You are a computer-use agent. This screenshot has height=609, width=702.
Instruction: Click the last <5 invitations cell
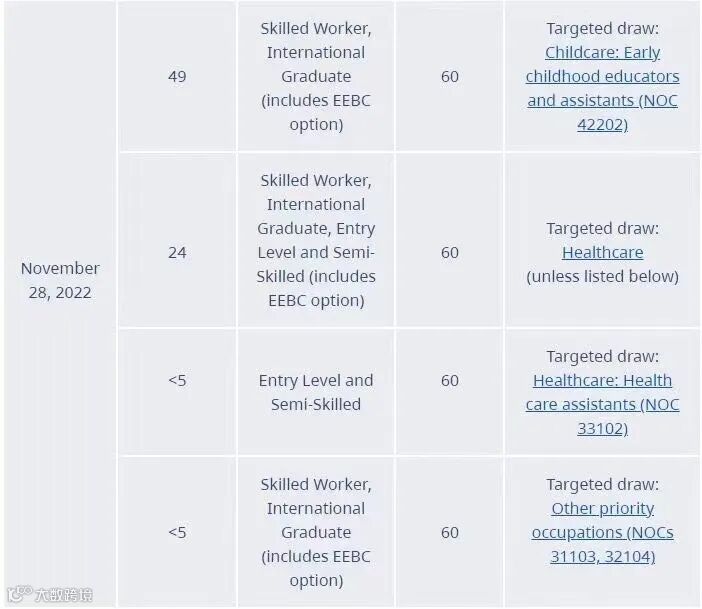click(x=177, y=532)
